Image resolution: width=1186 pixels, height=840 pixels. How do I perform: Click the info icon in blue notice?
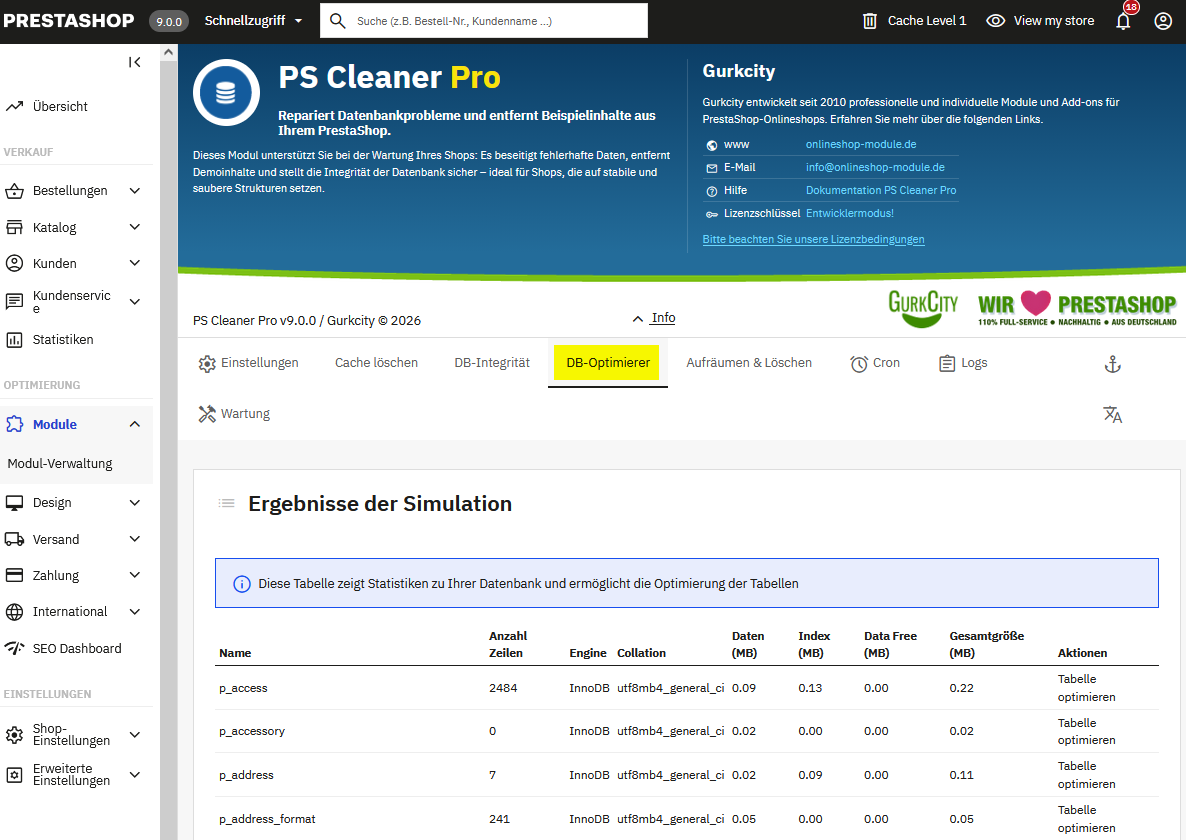241,584
